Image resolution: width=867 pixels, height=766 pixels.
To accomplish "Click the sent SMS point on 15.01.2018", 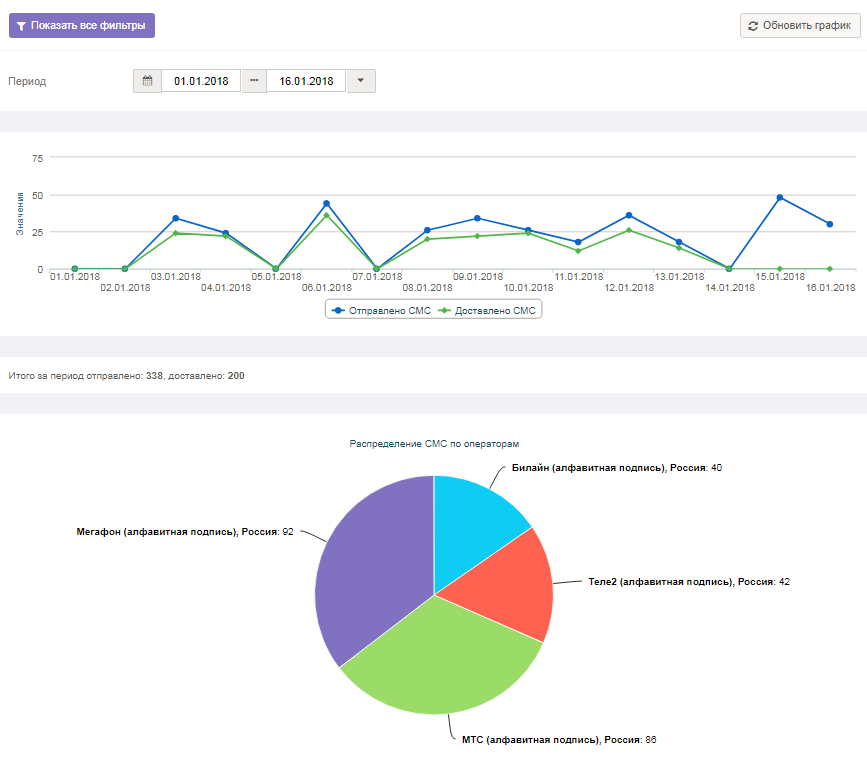I will coord(780,197).
